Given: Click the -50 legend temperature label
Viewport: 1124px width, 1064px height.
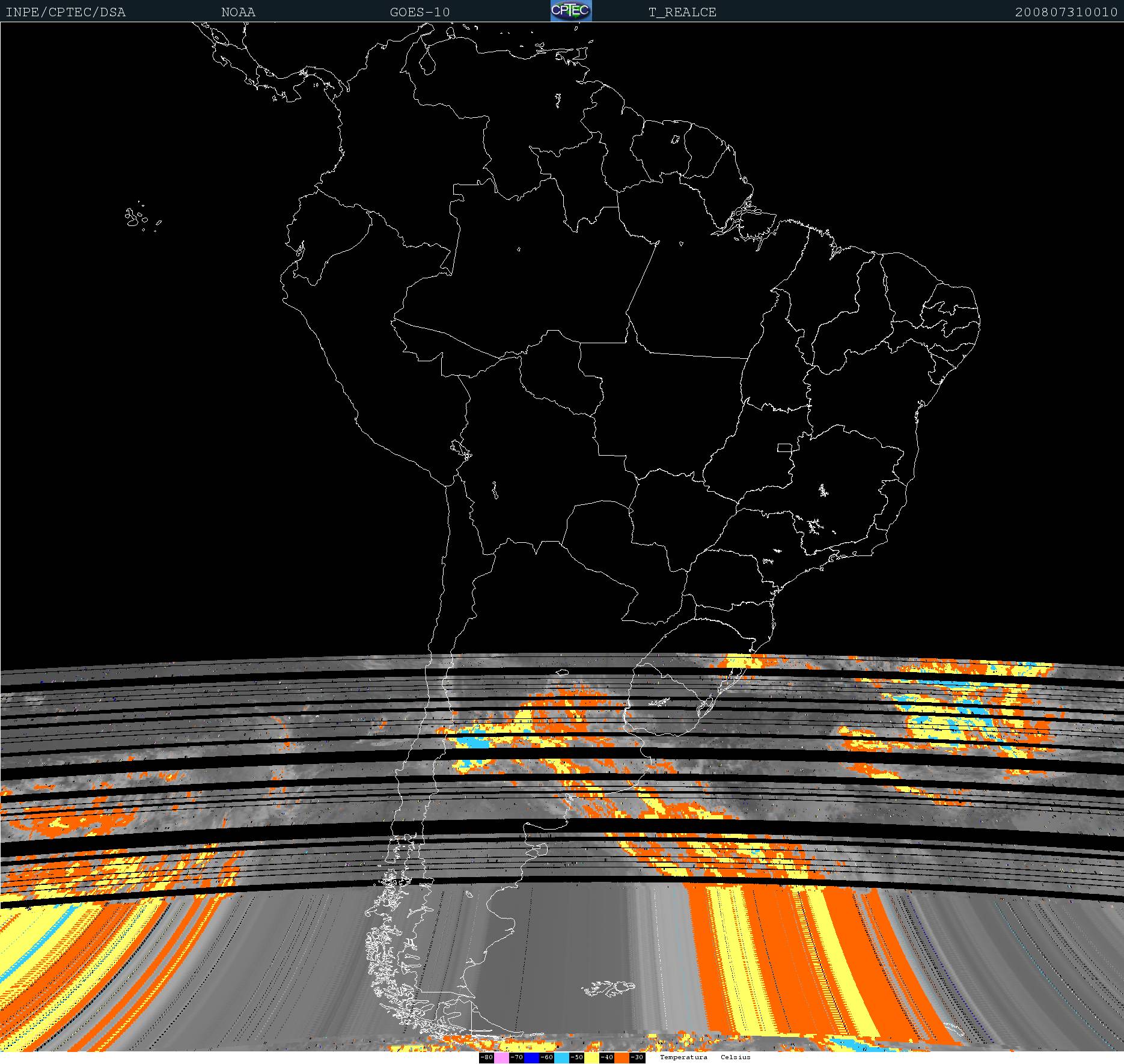Looking at the screenshot, I should point(576,1057).
